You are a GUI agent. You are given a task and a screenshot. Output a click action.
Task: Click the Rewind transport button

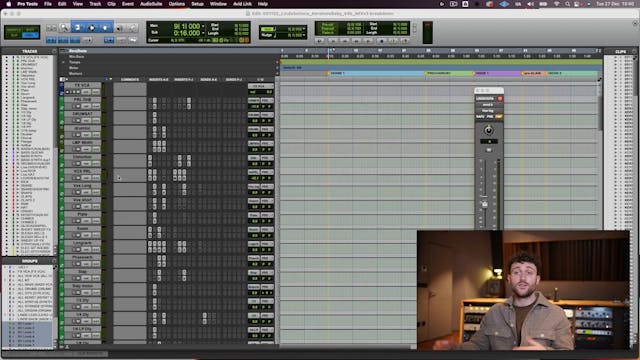click(x=344, y=41)
